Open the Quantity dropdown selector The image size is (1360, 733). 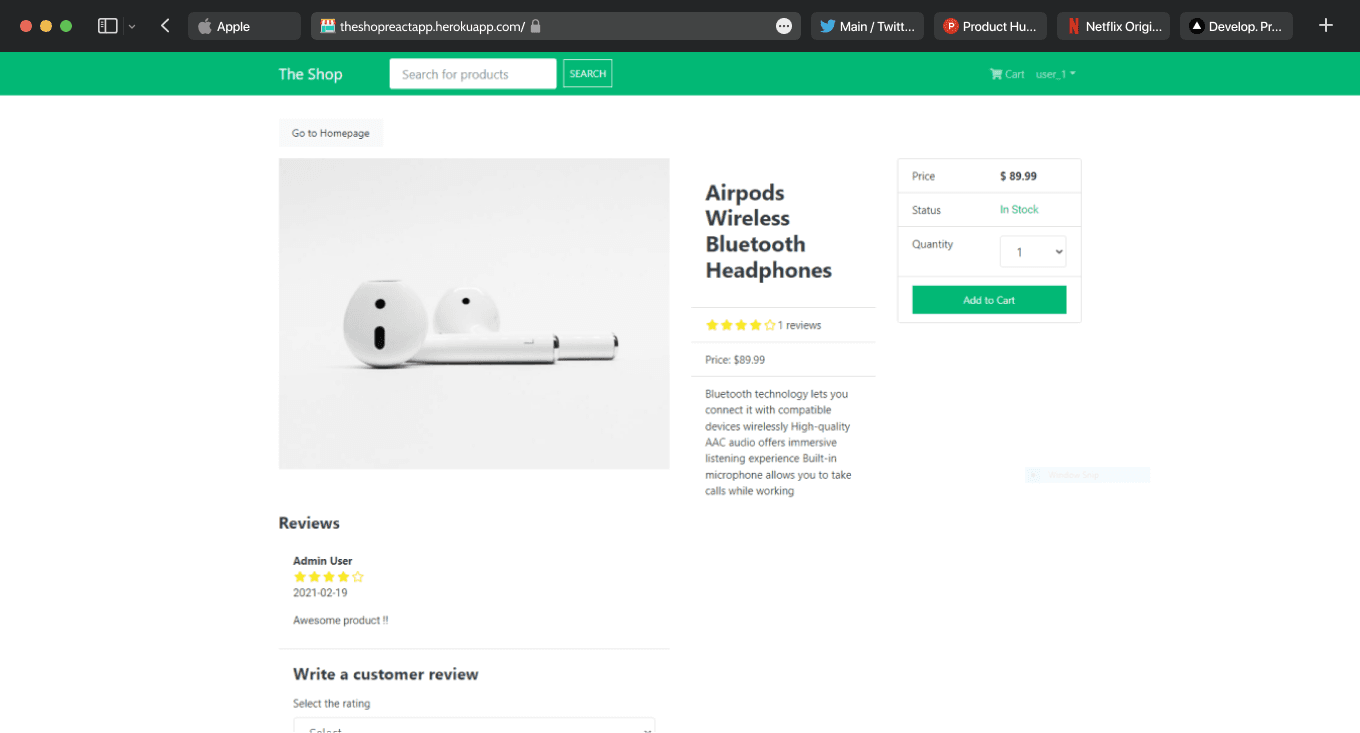click(1033, 252)
